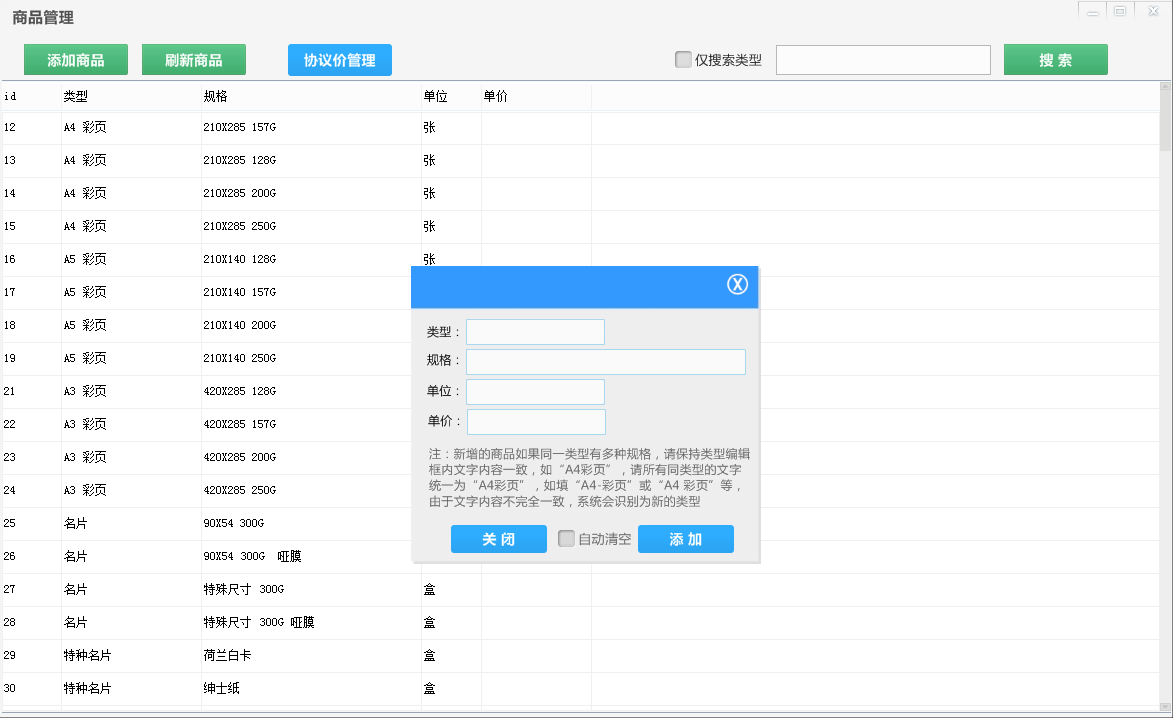Viewport: 1173px width, 718px height.
Task: Minimize the 商品管理 window
Action: point(1093,12)
